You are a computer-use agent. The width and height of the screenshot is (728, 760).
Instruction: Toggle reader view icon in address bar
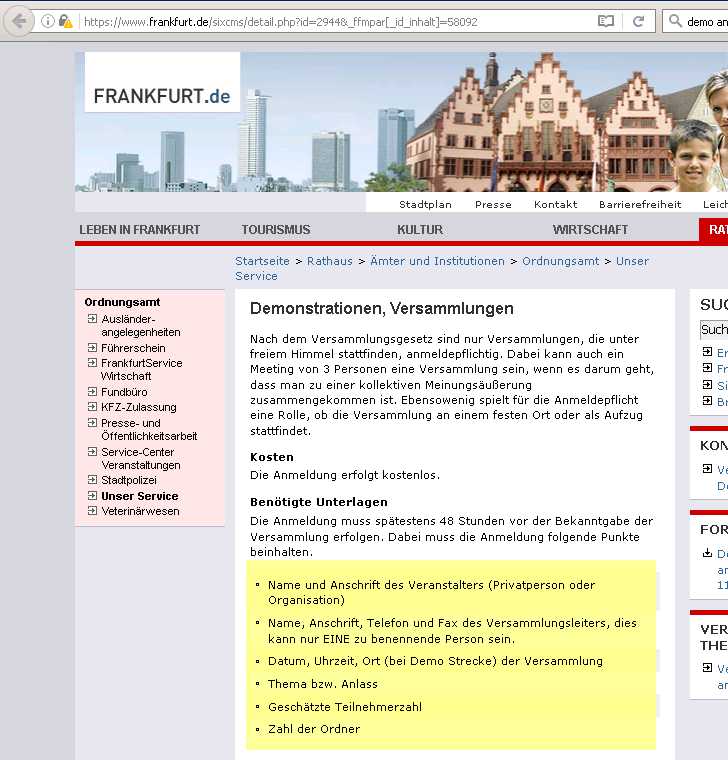605,21
